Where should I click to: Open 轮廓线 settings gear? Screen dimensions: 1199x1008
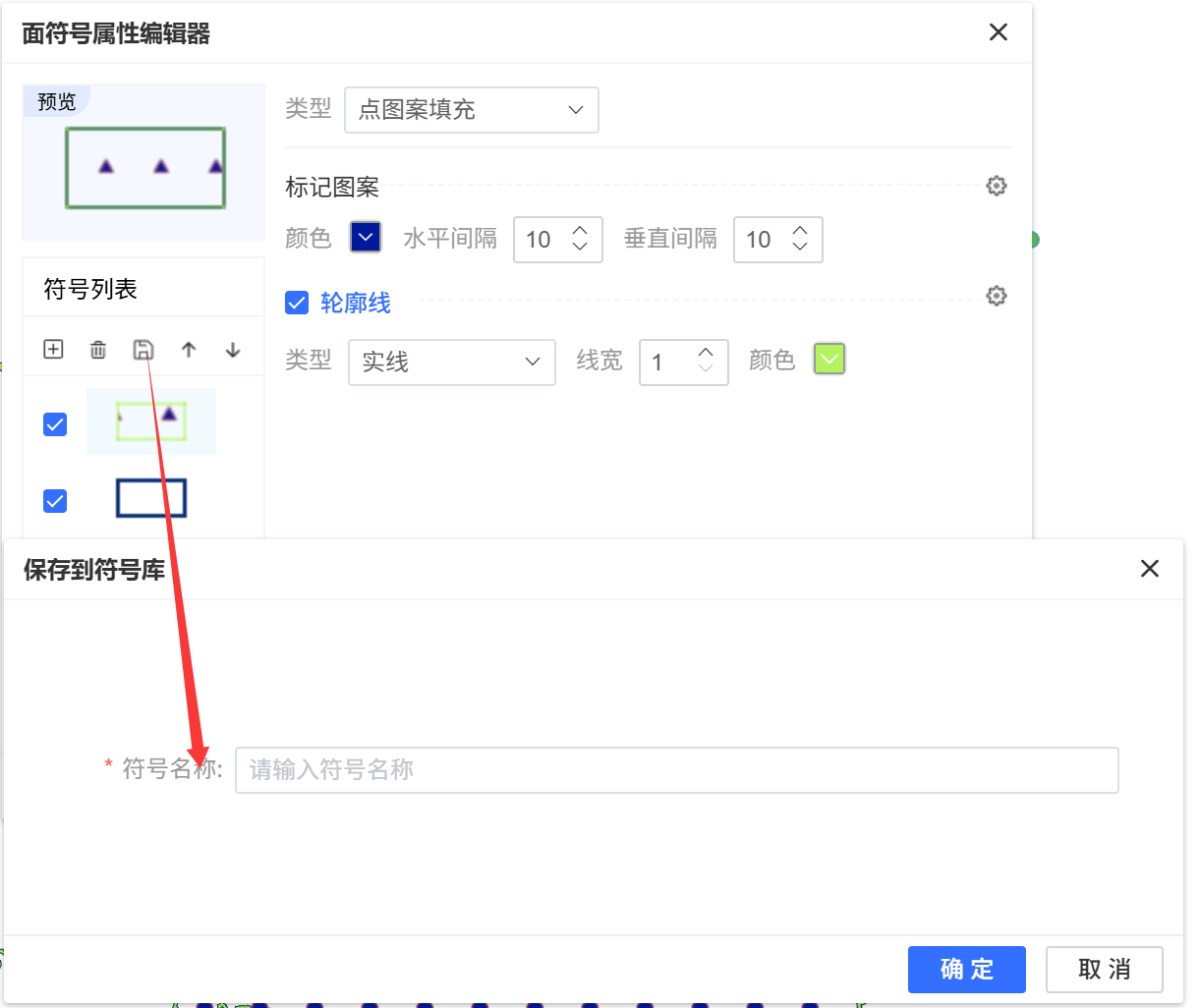click(997, 296)
